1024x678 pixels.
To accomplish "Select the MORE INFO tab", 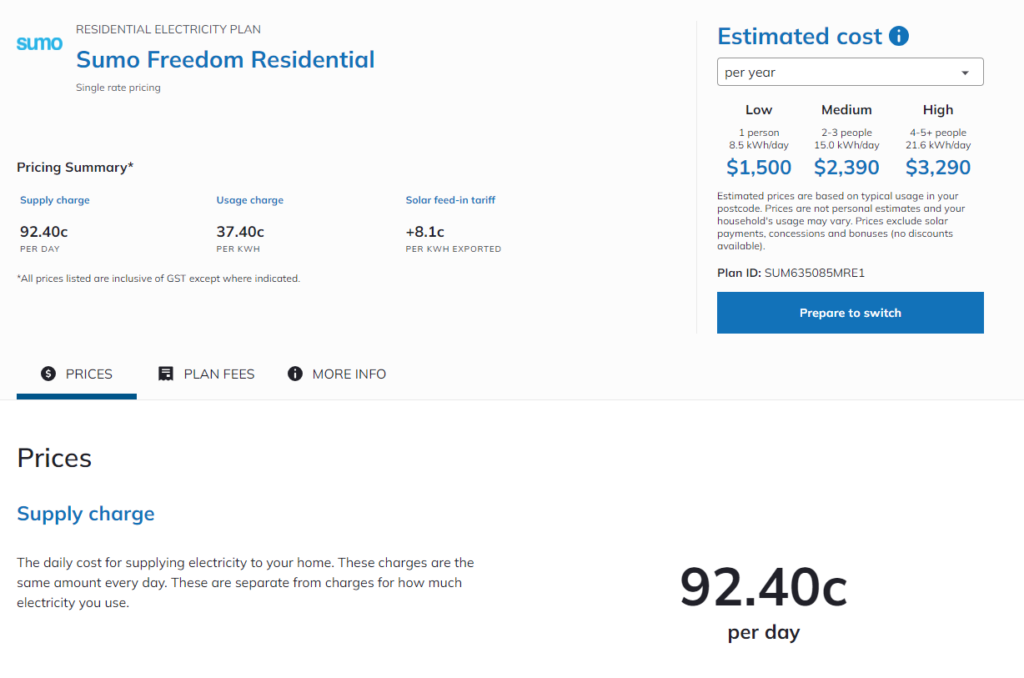I will (337, 374).
